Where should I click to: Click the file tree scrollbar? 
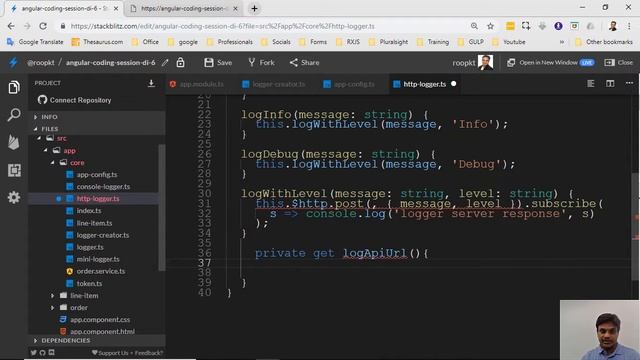coord(162,207)
